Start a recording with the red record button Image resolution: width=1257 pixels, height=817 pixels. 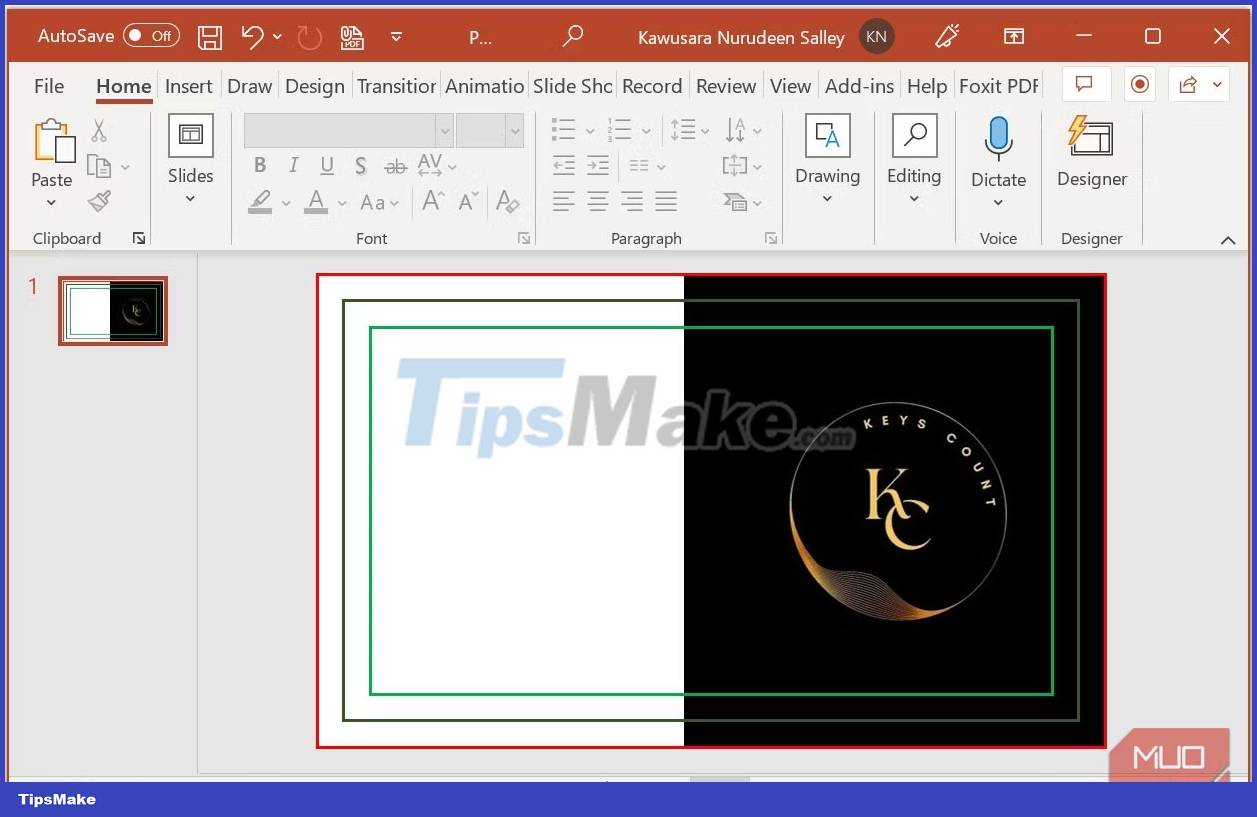[1139, 85]
